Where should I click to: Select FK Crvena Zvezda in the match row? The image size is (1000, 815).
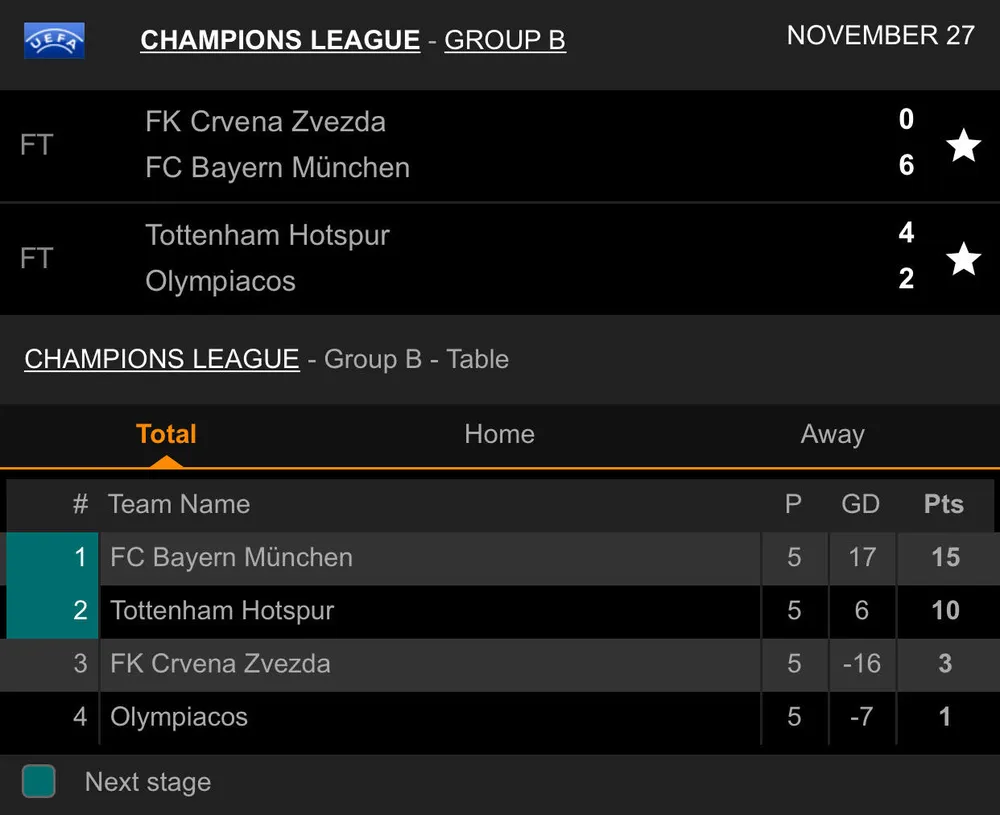[265, 122]
